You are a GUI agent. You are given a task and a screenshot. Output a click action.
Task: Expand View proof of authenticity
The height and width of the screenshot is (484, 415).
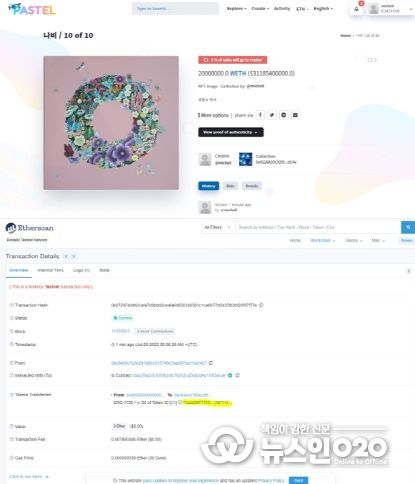(x=231, y=132)
